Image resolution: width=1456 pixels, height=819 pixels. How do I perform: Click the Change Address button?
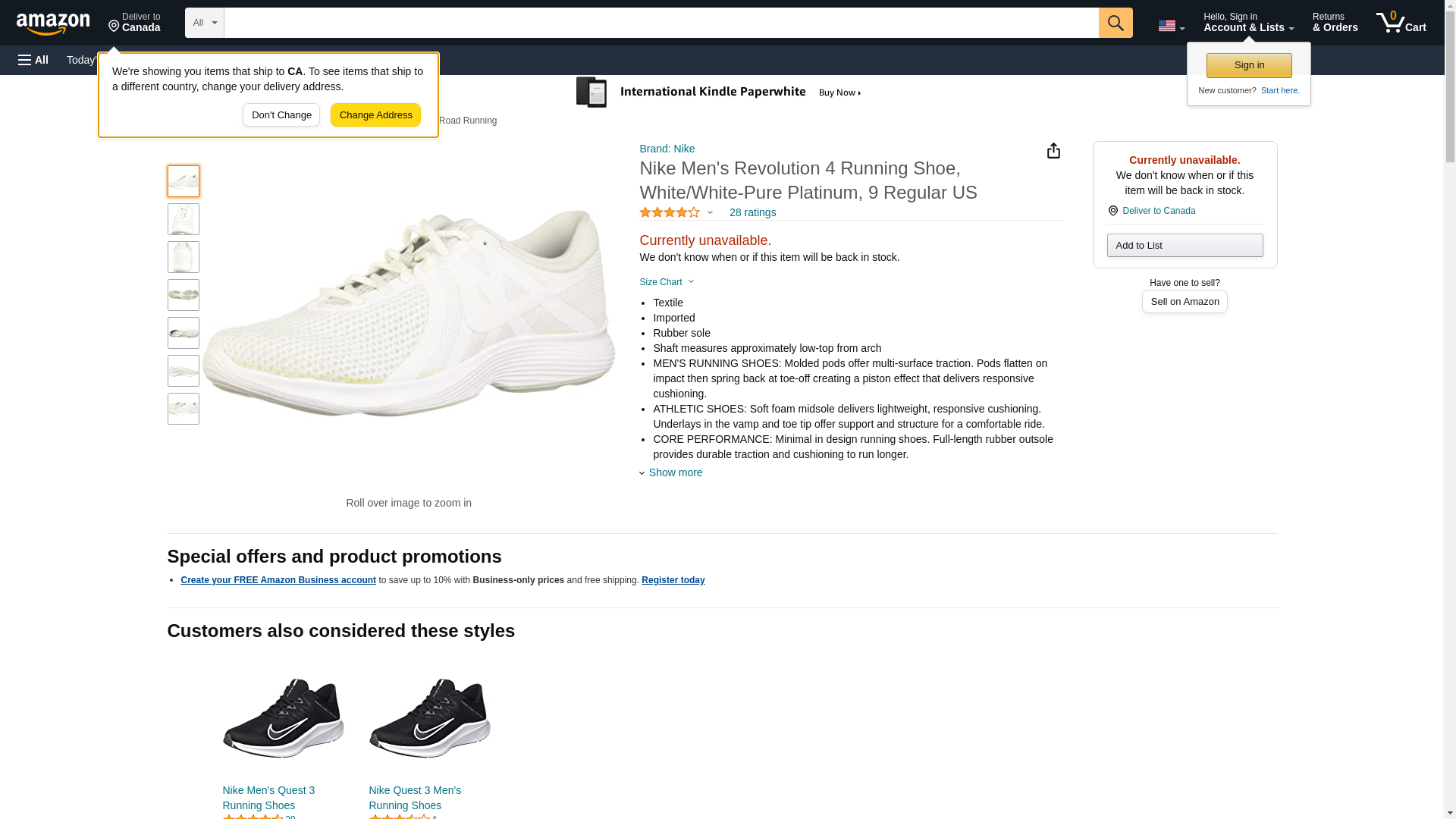(x=375, y=115)
